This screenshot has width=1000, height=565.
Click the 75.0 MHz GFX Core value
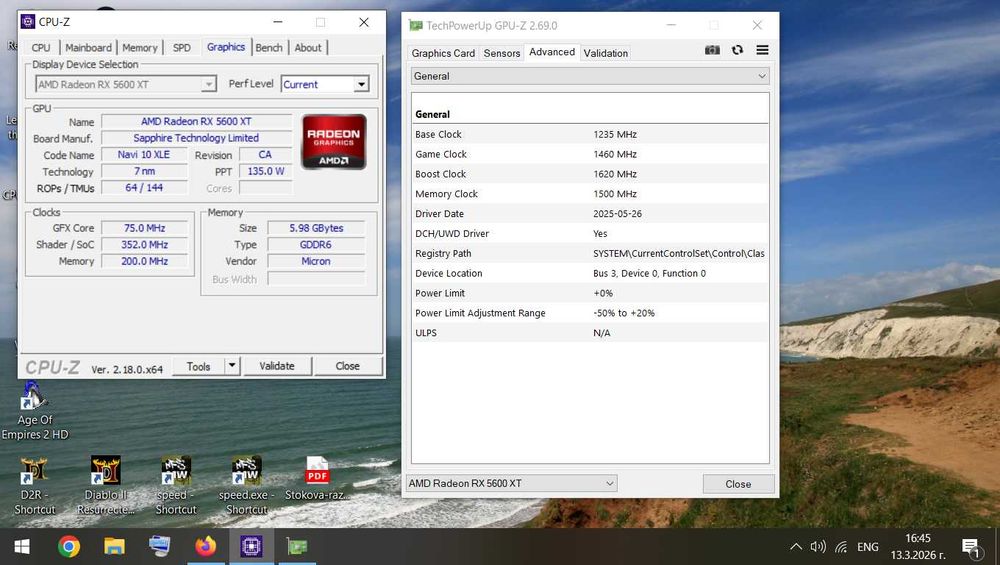(145, 228)
